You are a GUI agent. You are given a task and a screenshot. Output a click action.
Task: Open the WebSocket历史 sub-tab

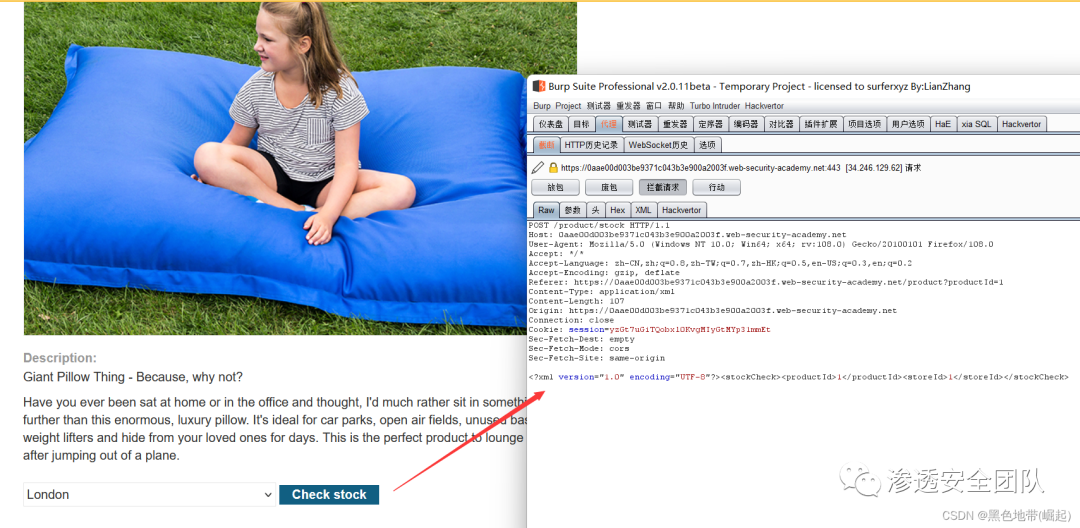click(658, 145)
